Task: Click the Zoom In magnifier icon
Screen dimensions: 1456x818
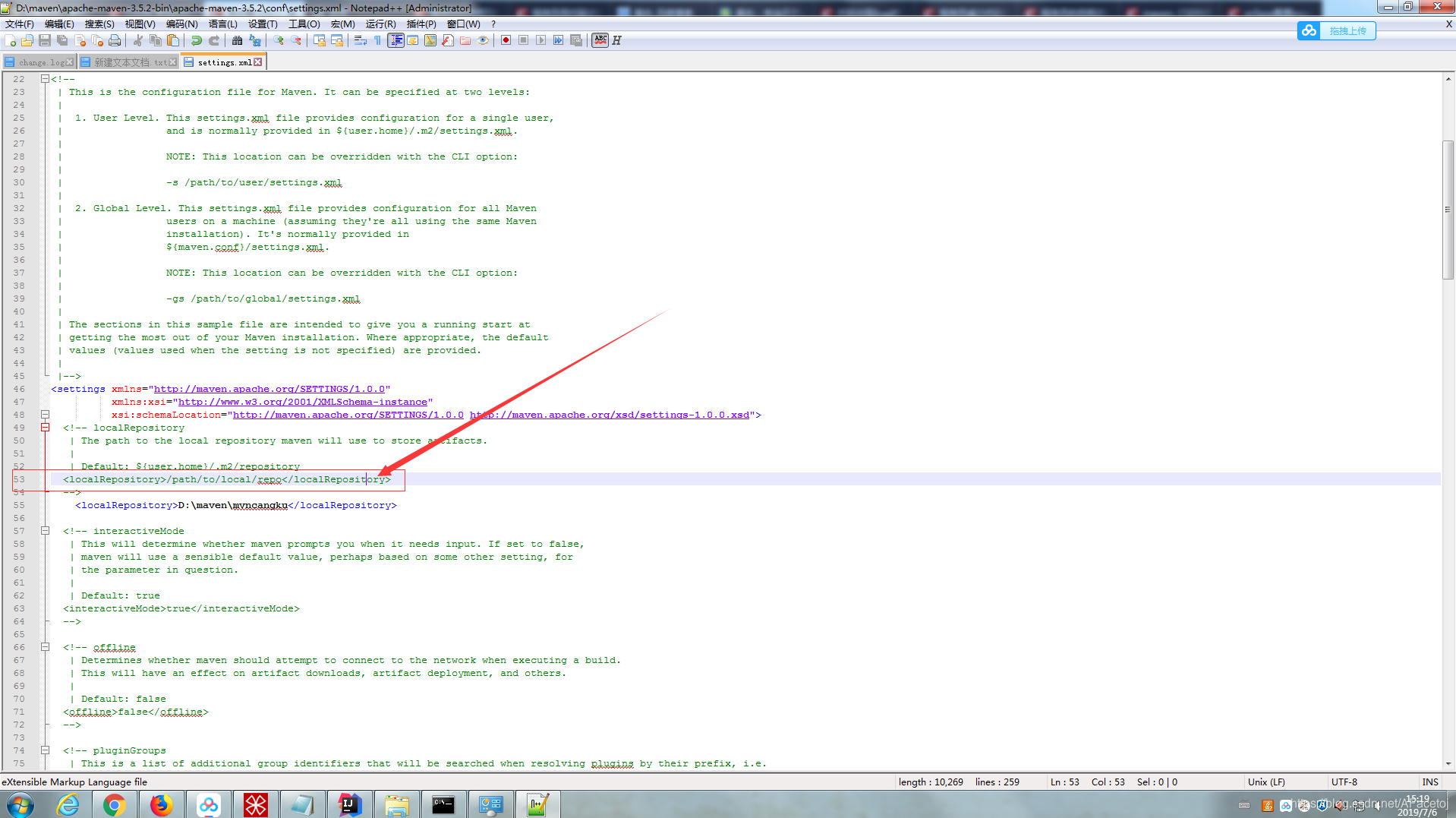Action: click(279, 40)
